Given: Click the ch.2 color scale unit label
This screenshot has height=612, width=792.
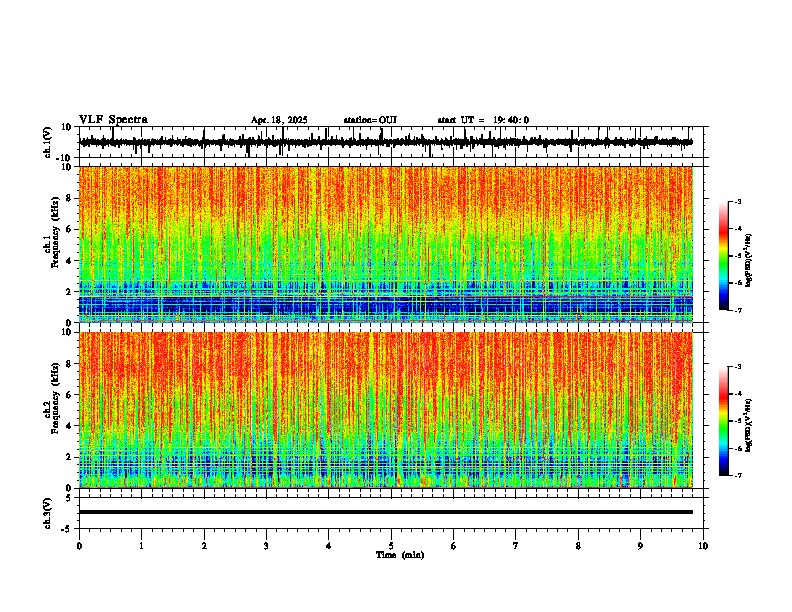Looking at the screenshot, I should pos(748,425).
